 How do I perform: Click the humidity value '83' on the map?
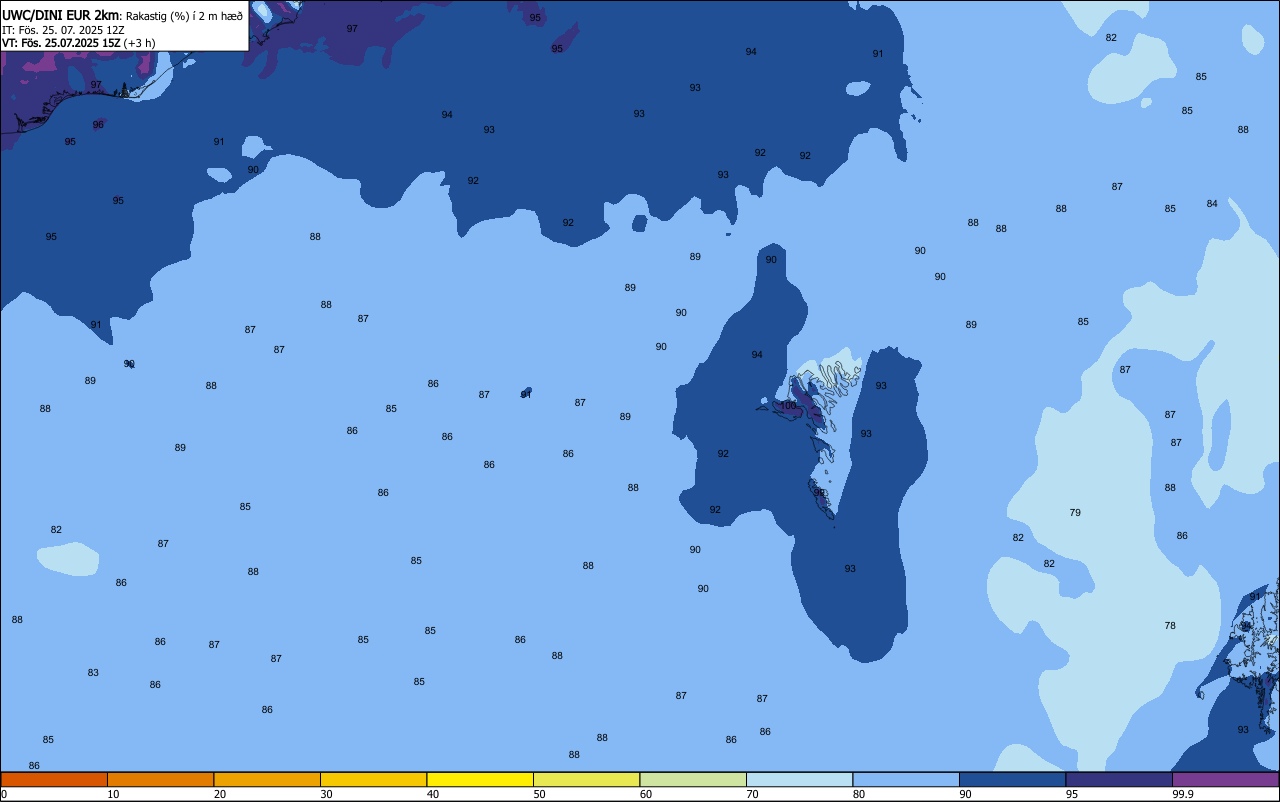click(x=93, y=673)
